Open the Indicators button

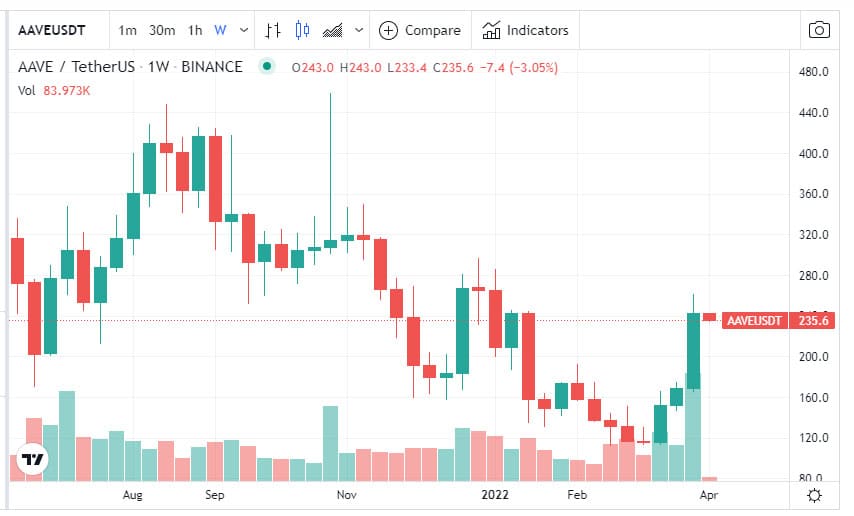[526, 30]
